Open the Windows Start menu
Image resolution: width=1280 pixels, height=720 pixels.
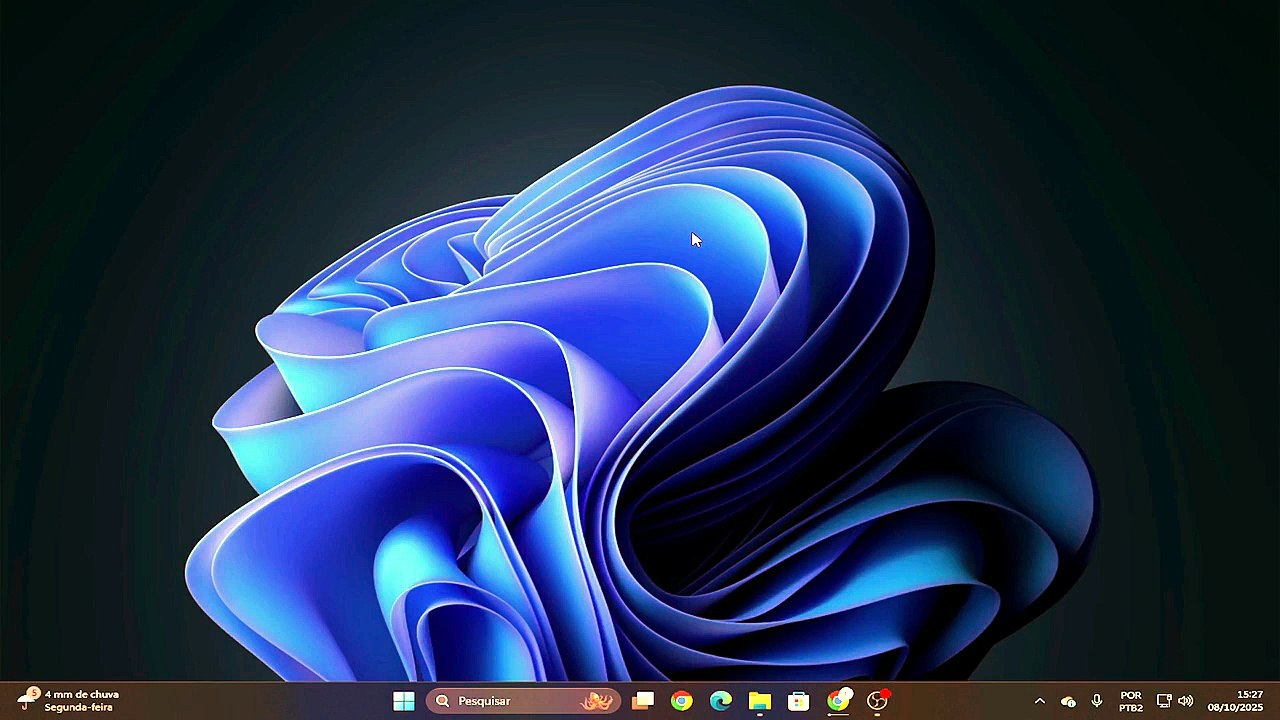(x=404, y=701)
